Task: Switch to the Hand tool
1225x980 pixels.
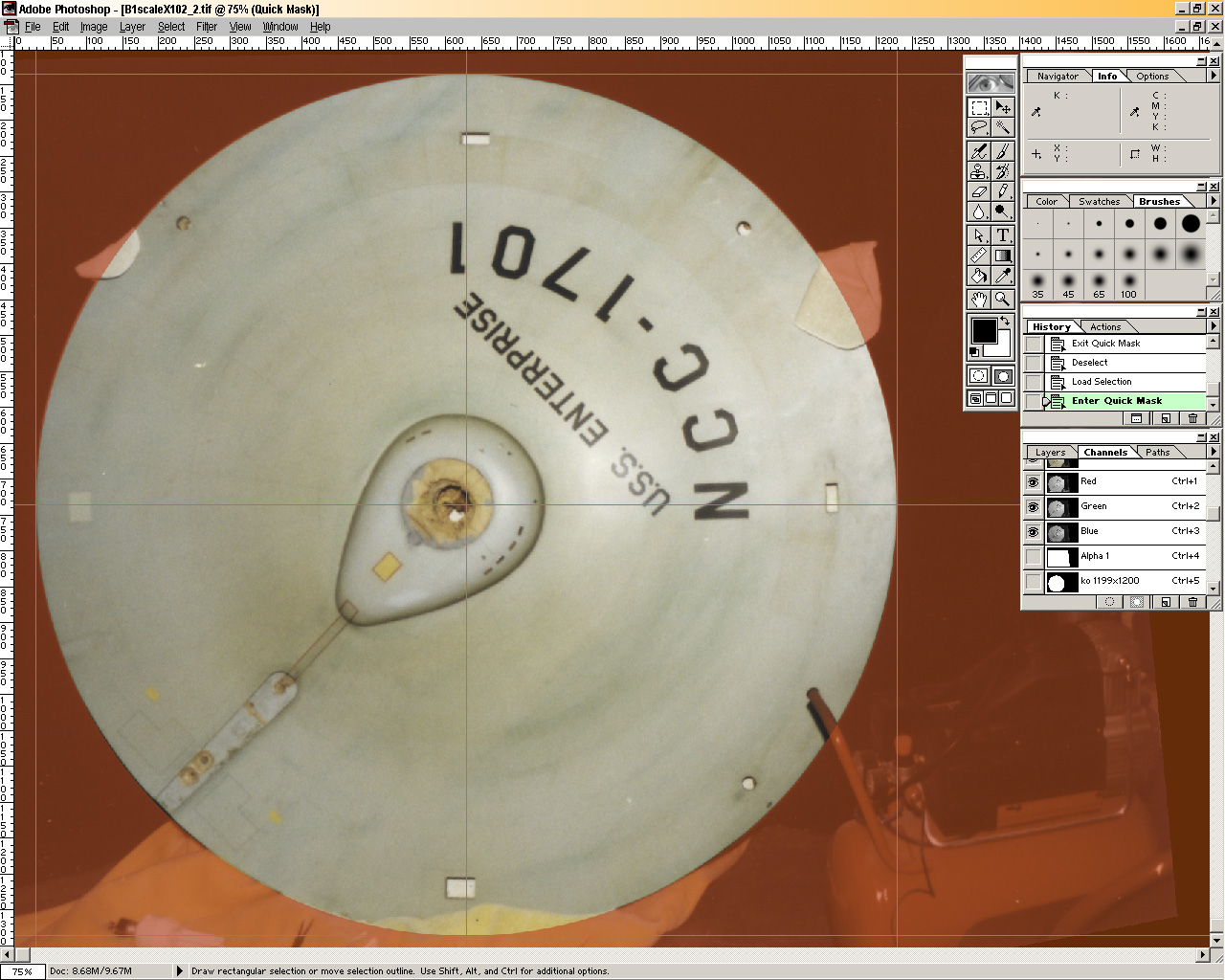Action: click(978, 299)
